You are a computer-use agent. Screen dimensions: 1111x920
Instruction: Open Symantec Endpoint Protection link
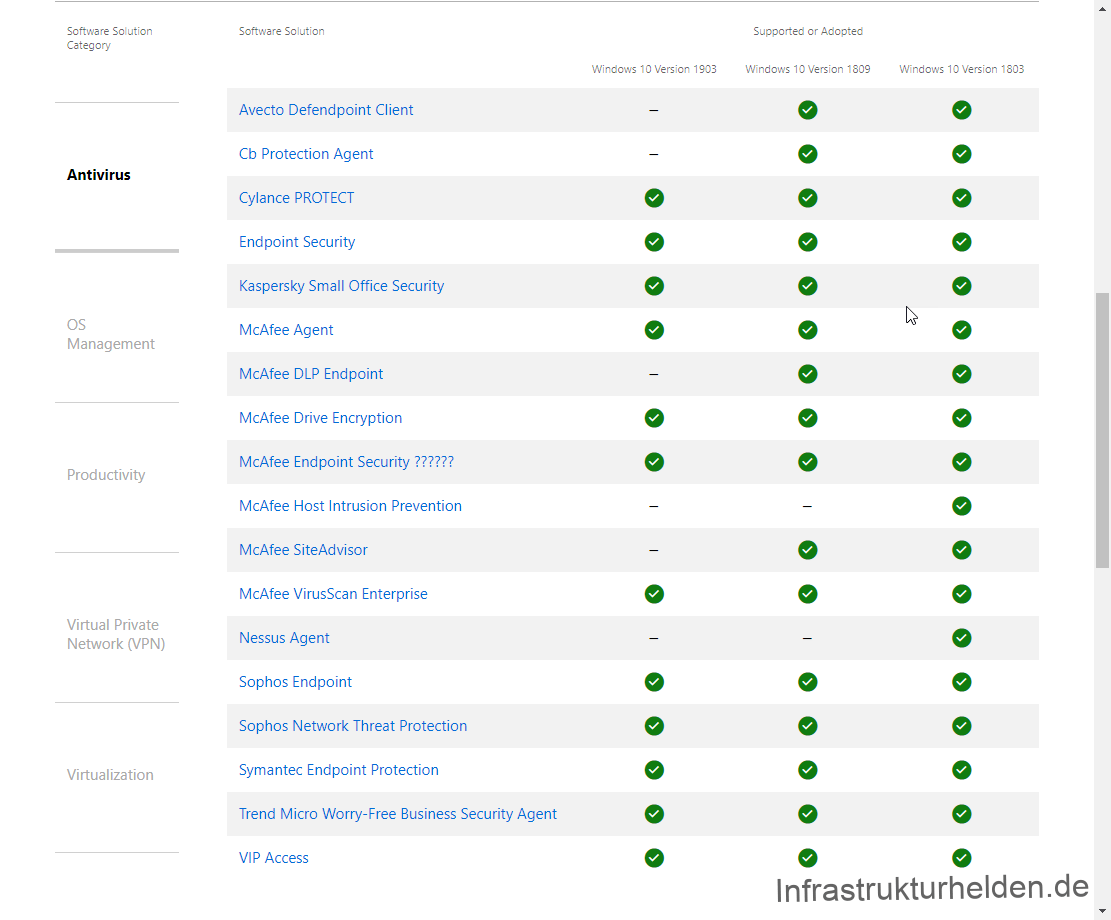(339, 769)
